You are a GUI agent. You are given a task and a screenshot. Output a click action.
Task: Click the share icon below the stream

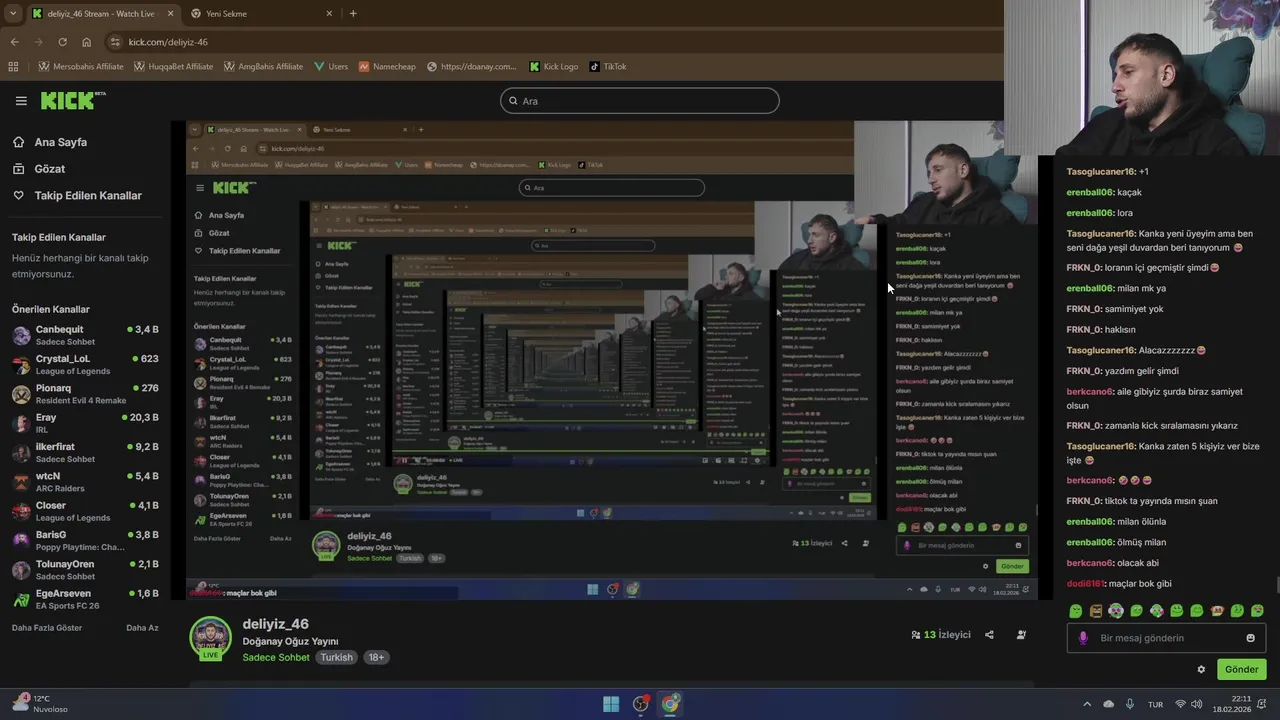click(989, 635)
